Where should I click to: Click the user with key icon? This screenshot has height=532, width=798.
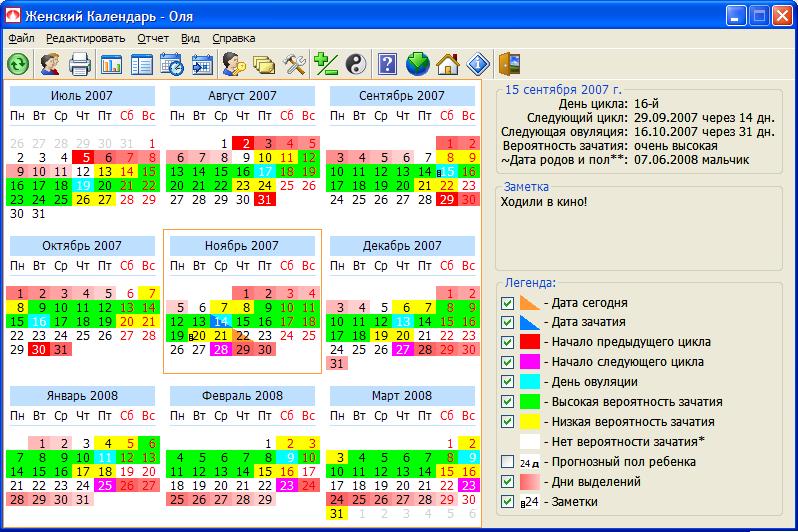pos(233,65)
